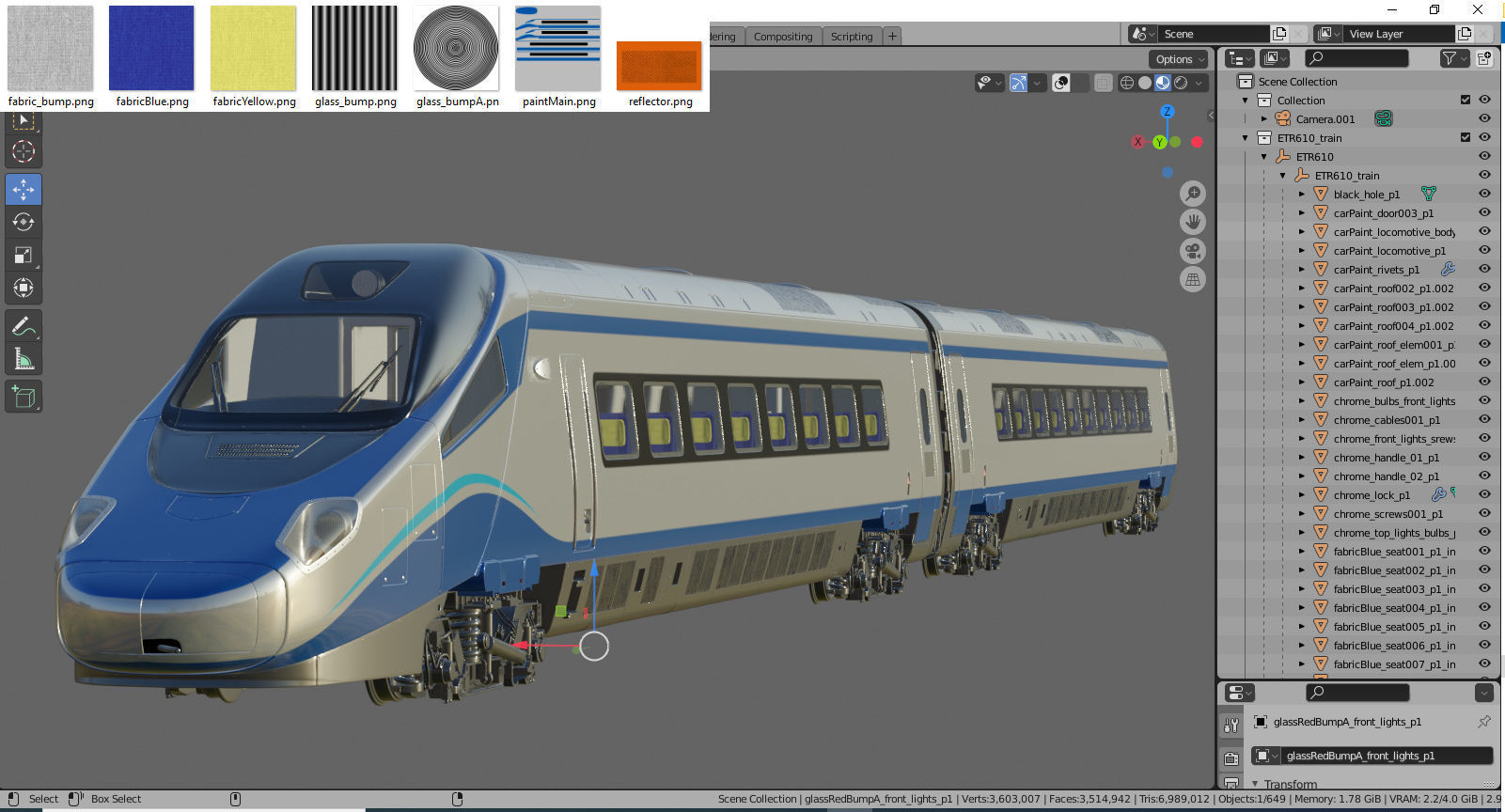Viewport: 1505px width, 812px height.
Task: Uncheck the Collection exclude checkbox
Action: click(x=1466, y=100)
